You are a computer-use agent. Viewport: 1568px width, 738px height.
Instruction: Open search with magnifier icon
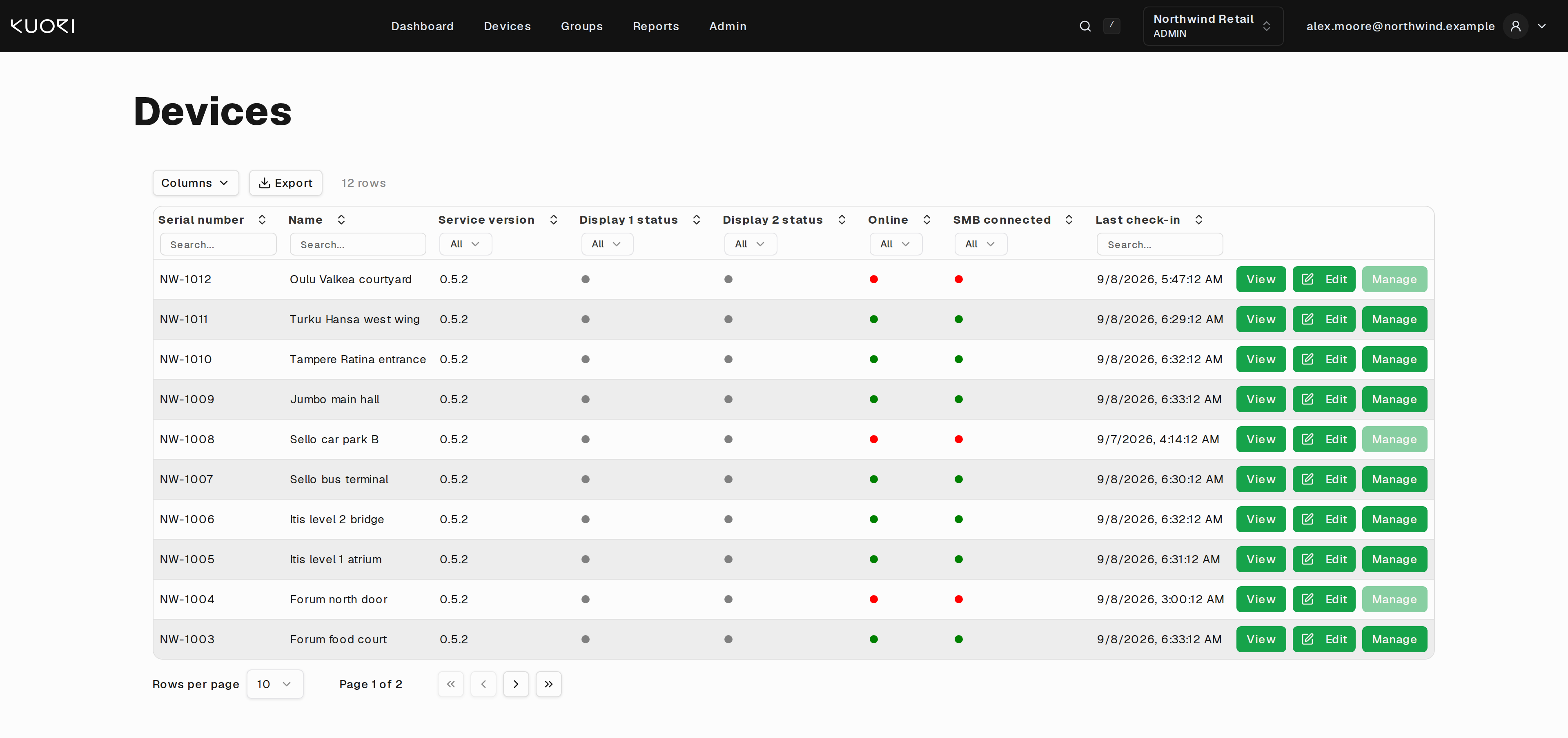[1085, 26]
